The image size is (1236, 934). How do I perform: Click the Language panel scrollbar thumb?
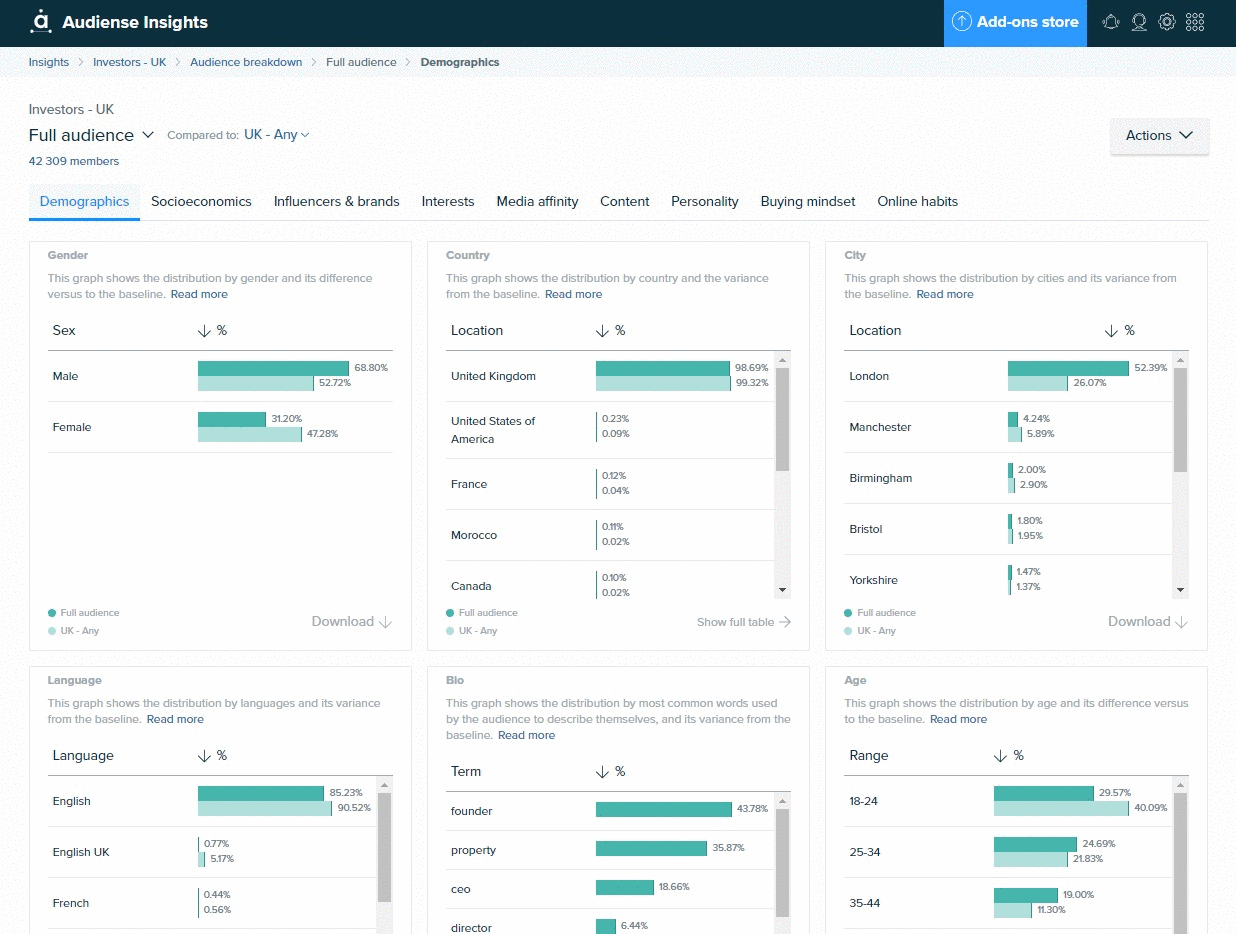[385, 848]
